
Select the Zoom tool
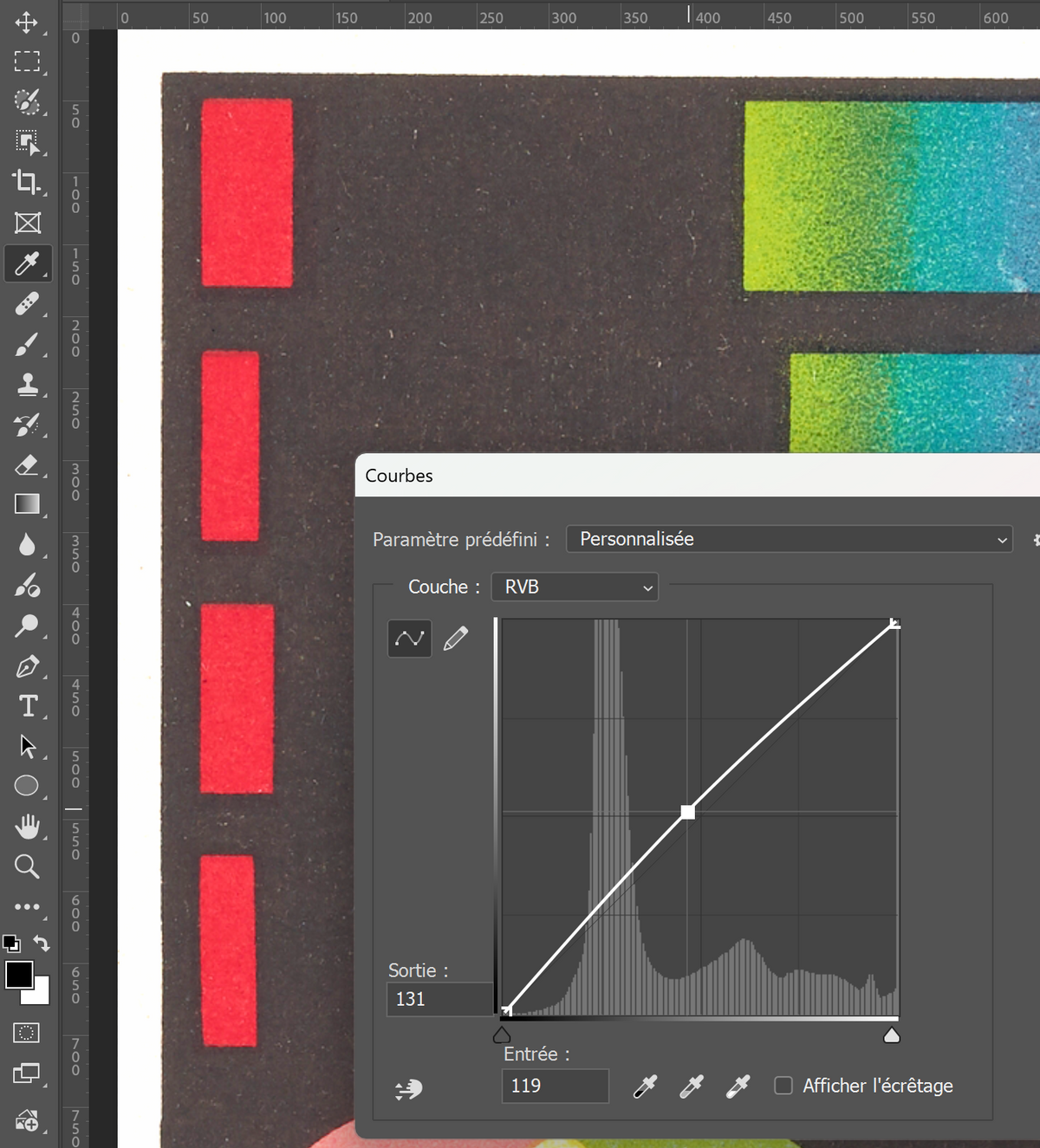pyautogui.click(x=27, y=866)
